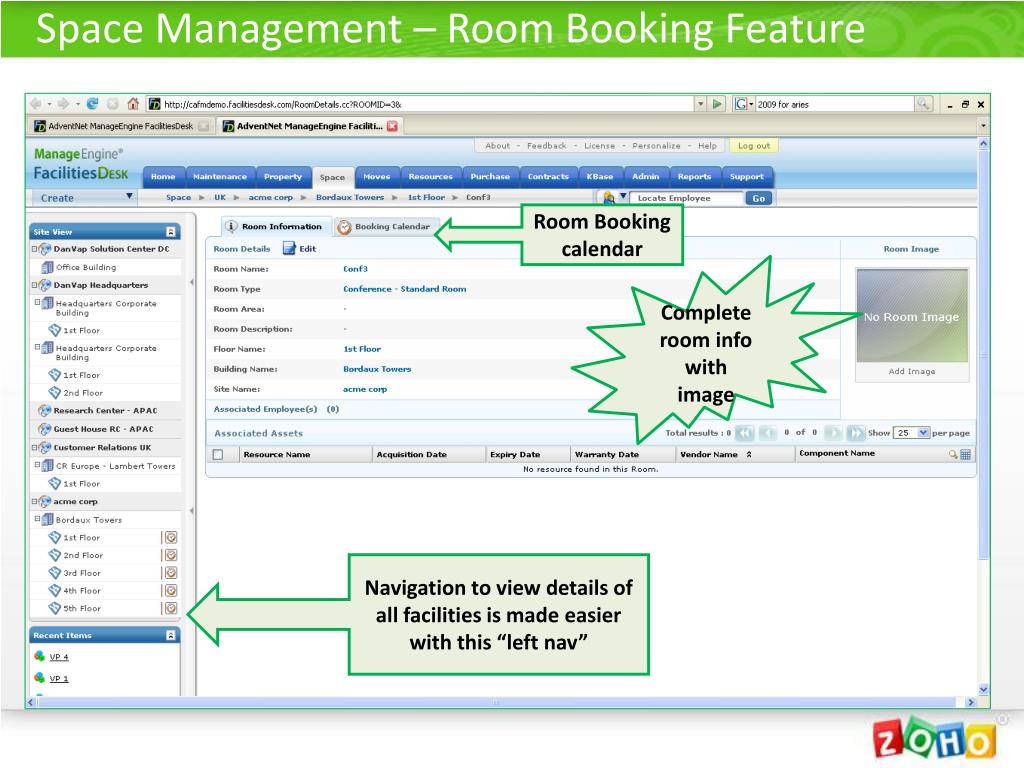
Task: Open the Admin tab
Action: pyautogui.click(x=645, y=177)
